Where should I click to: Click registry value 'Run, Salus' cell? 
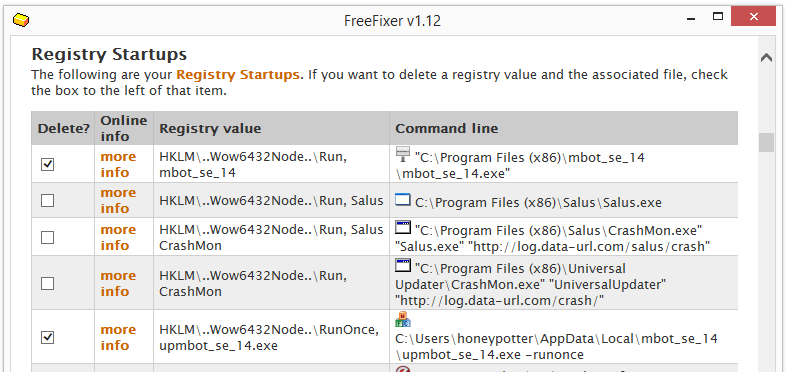[271, 201]
